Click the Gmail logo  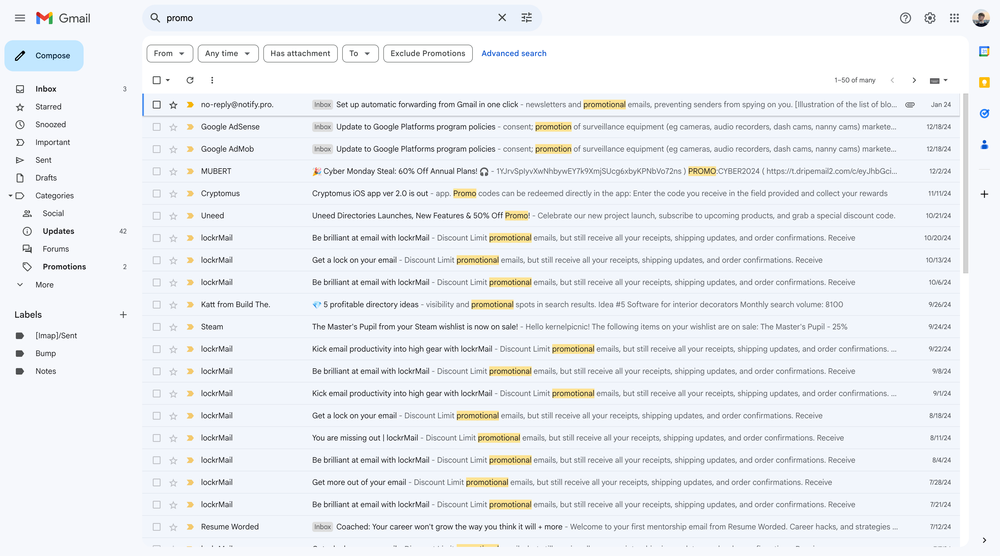pos(63,18)
